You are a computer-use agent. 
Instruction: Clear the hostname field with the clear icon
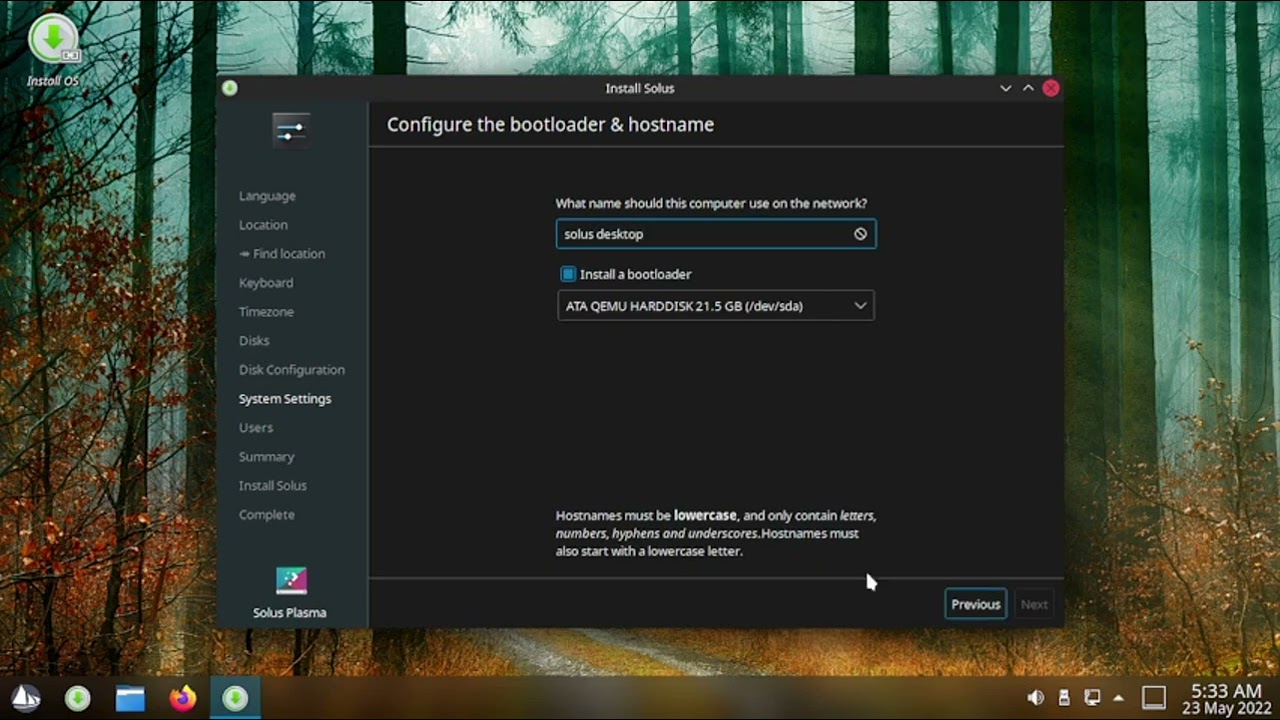pos(860,234)
